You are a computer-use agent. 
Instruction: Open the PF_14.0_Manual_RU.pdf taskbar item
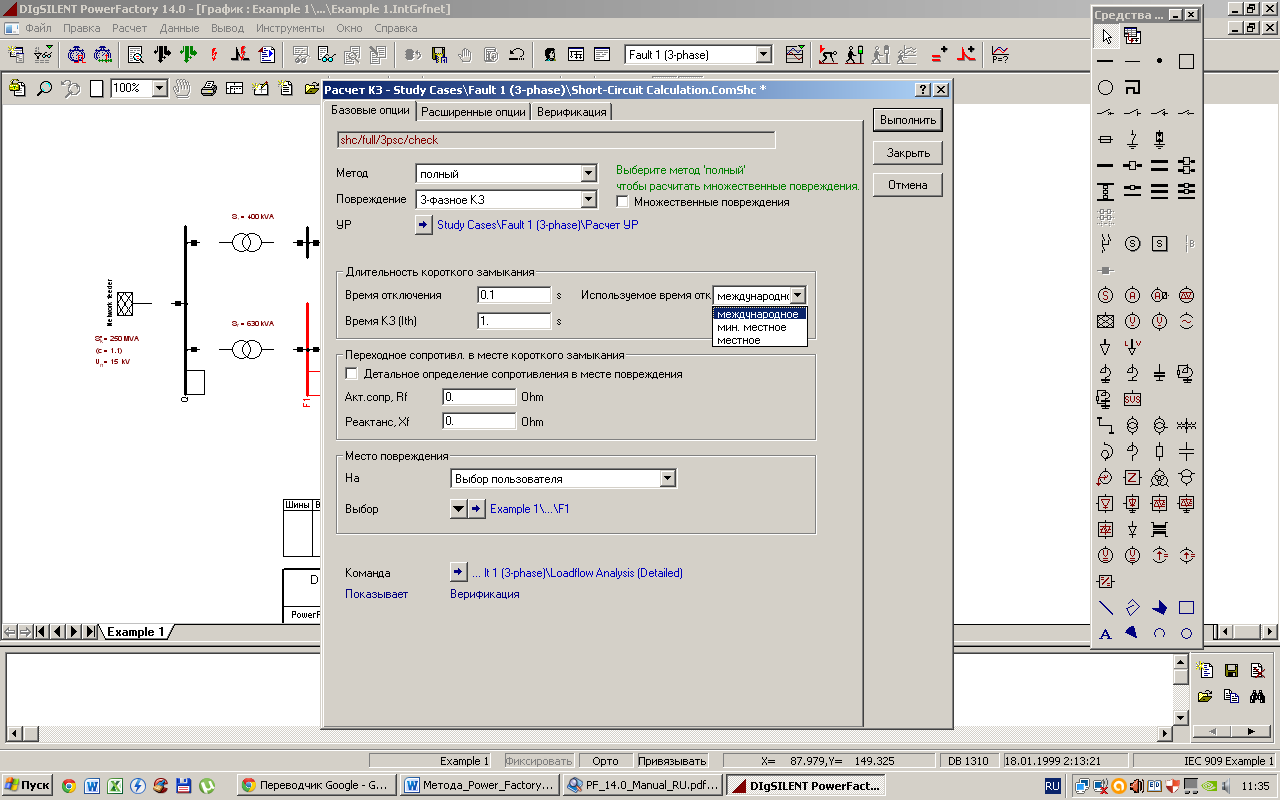click(642, 786)
